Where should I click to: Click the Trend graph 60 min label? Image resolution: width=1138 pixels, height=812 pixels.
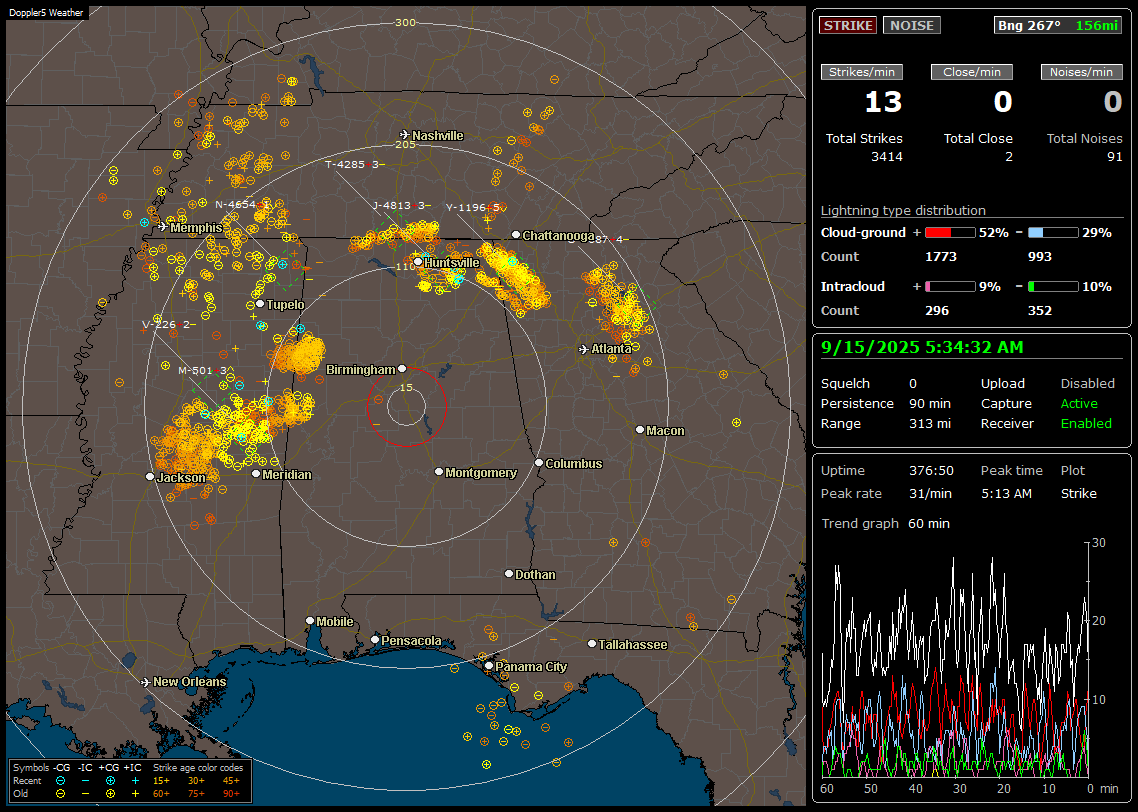point(885,524)
